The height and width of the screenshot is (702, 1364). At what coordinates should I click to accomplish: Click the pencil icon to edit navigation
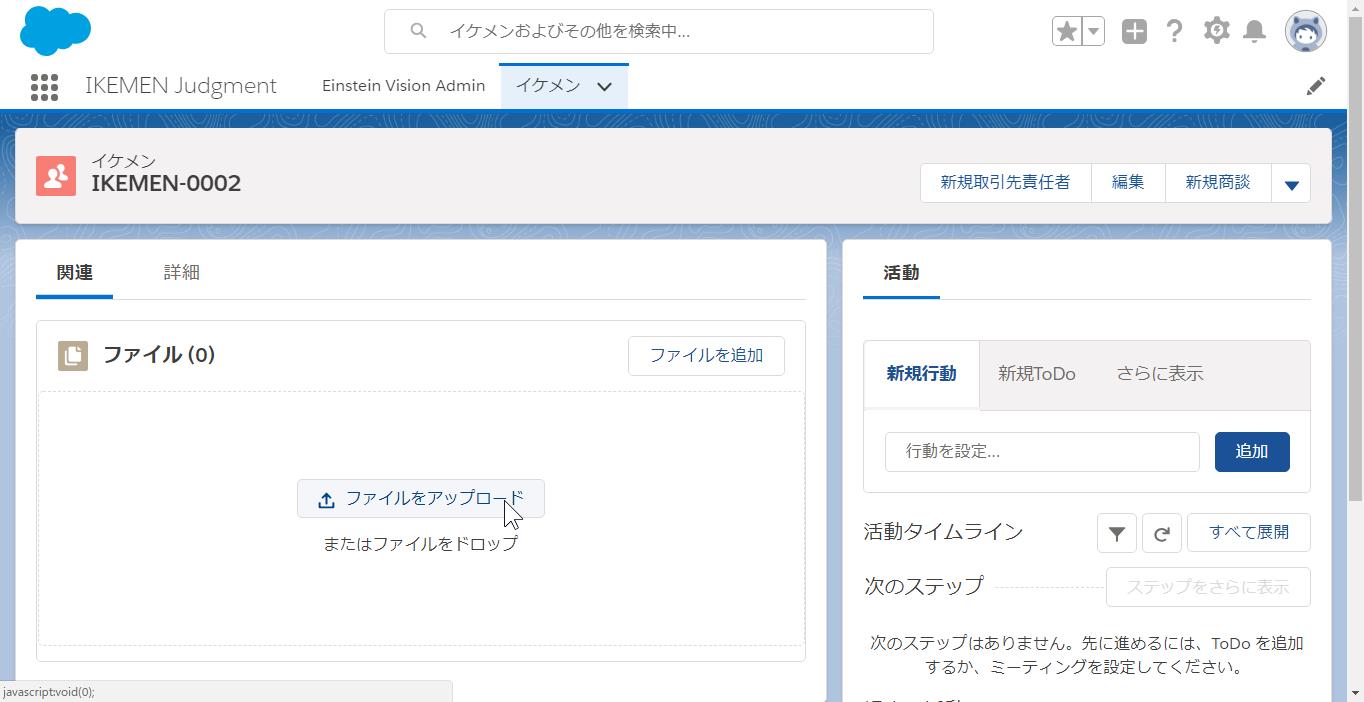(1316, 87)
